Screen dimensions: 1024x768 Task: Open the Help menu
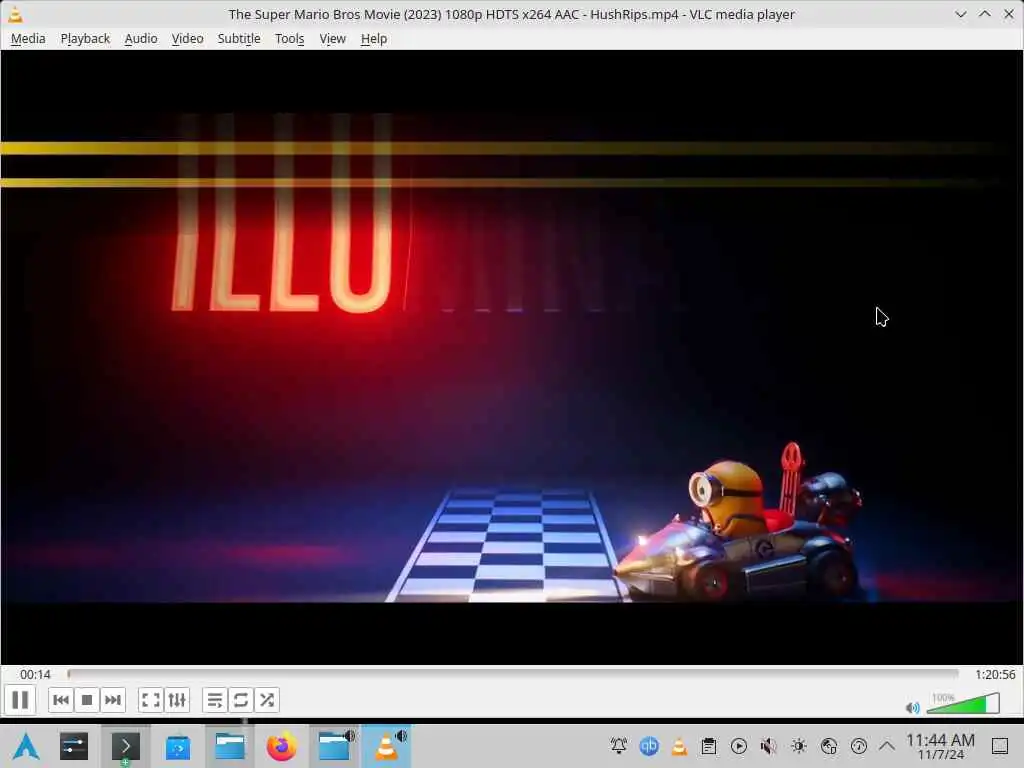click(x=374, y=39)
